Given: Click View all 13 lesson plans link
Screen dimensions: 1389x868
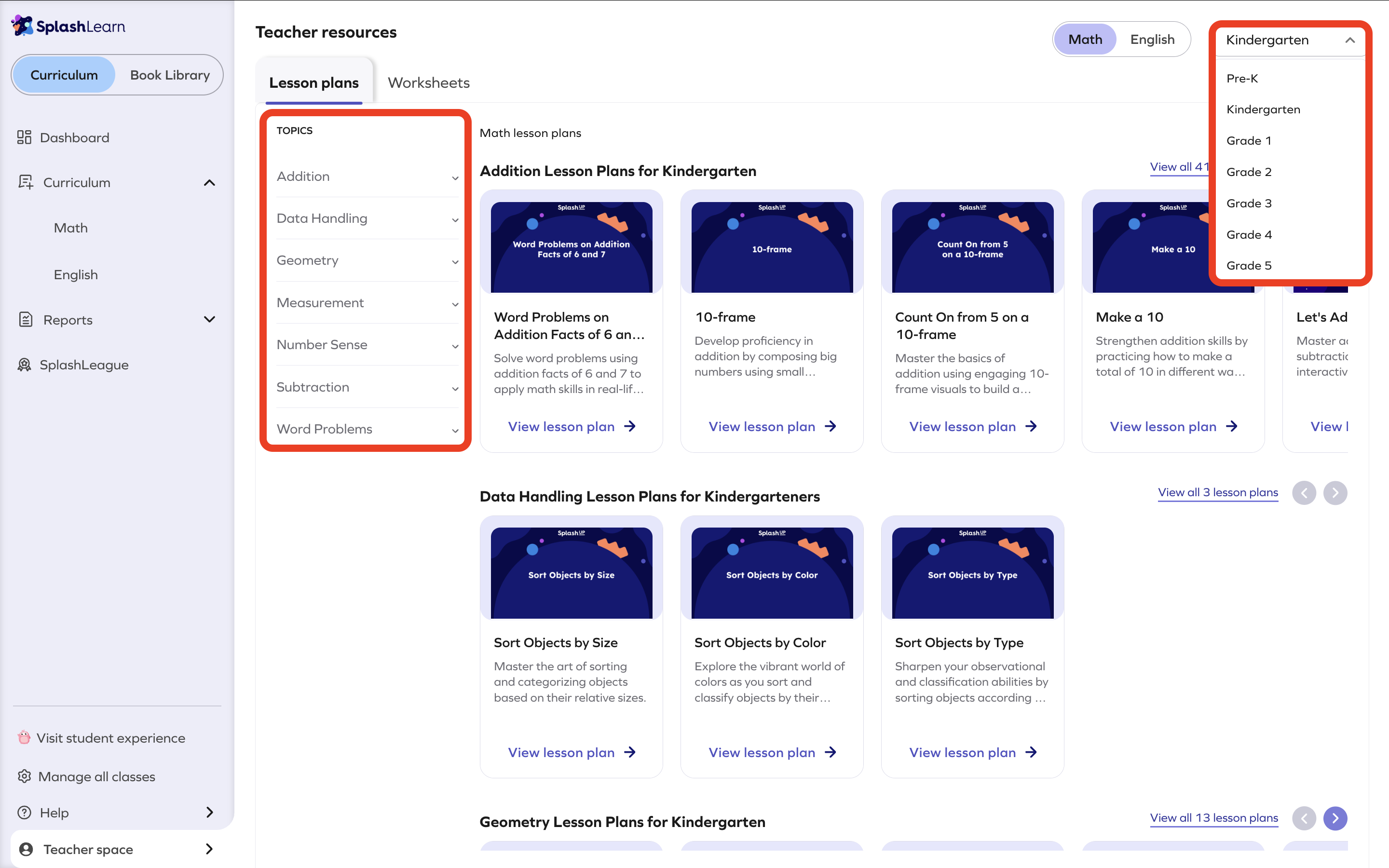Looking at the screenshot, I should (1214, 817).
